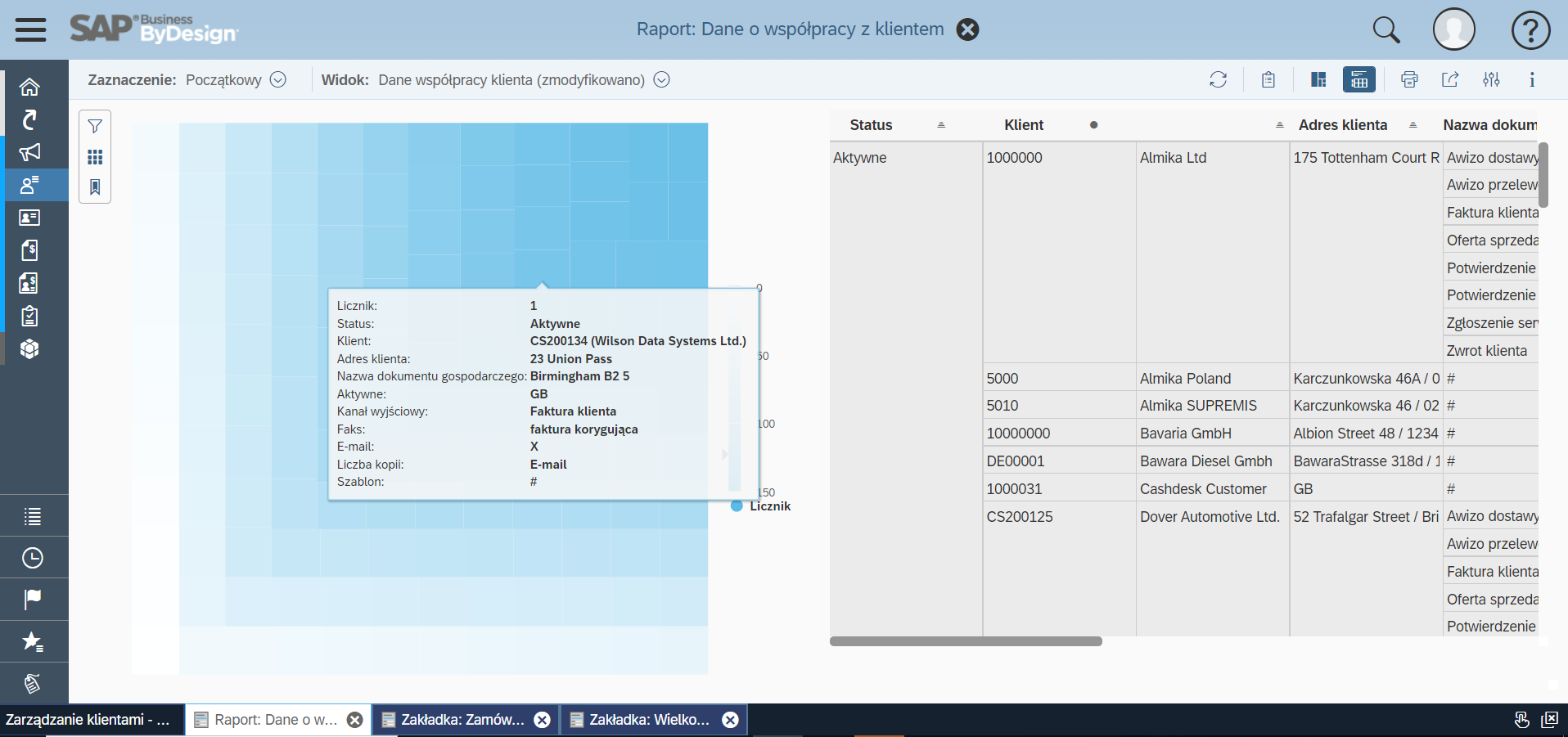Show report information icon
1568x737 pixels.
coord(1532,79)
